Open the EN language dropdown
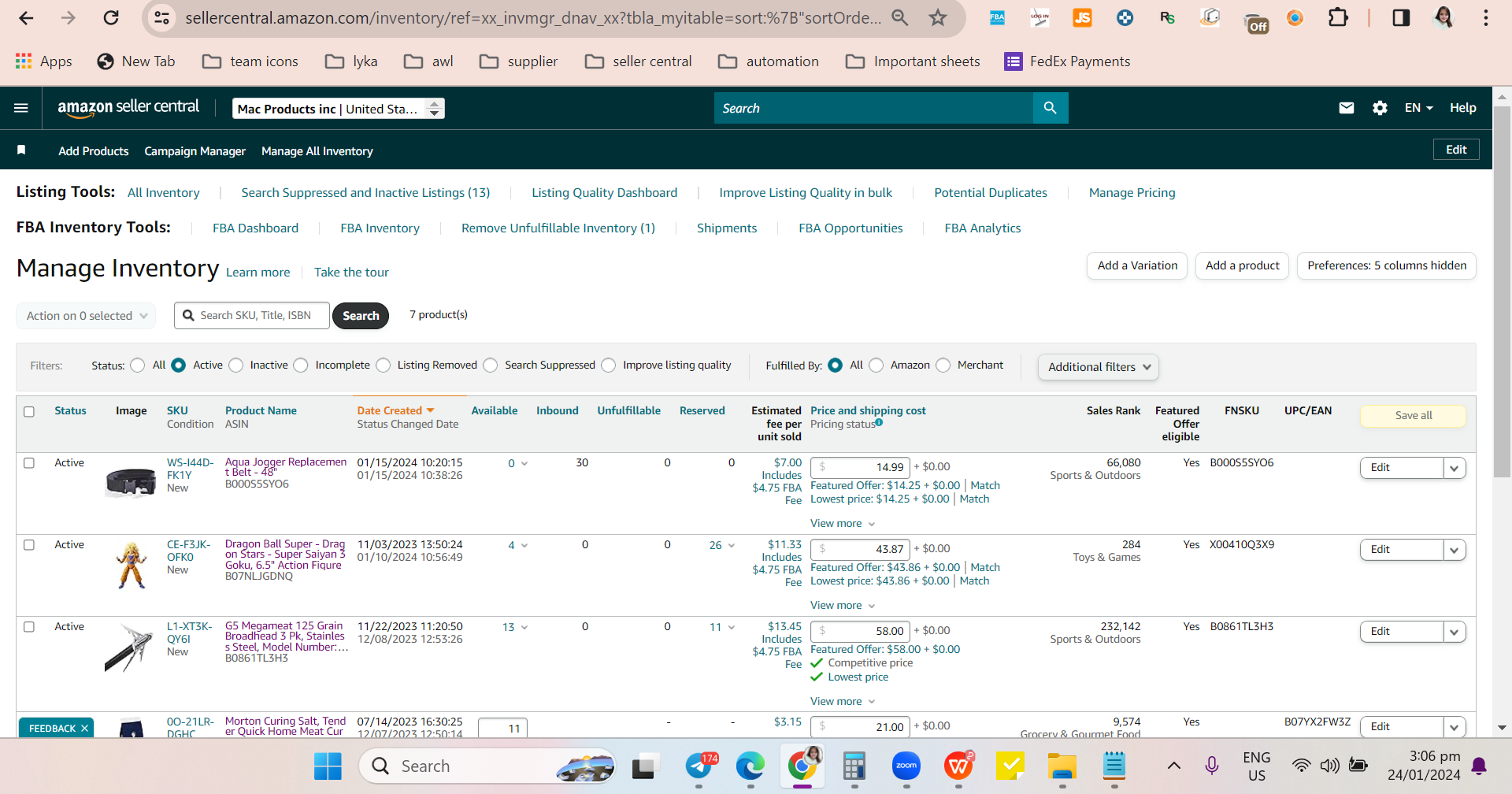1512x794 pixels. [1418, 108]
